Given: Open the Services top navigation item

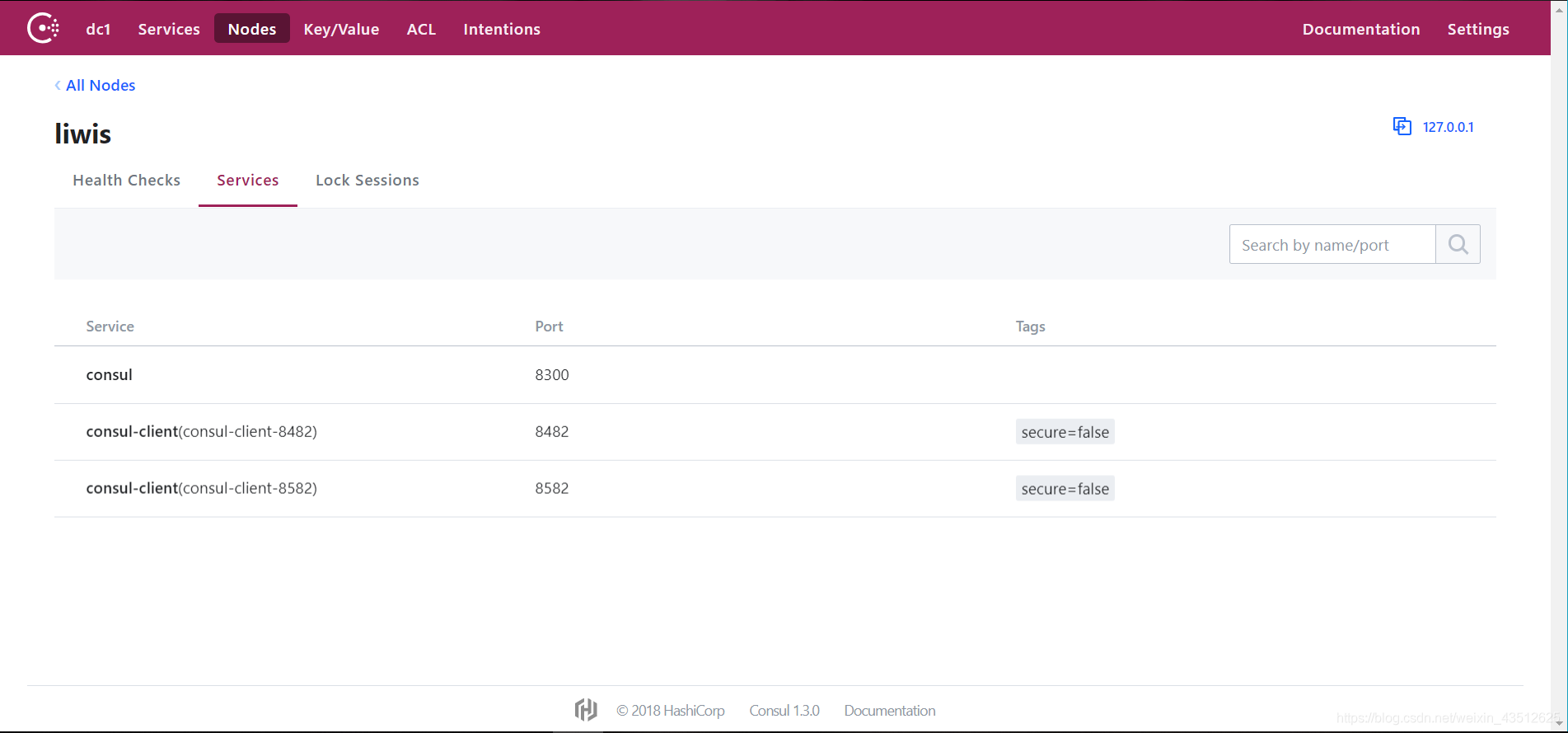Looking at the screenshot, I should pos(169,29).
